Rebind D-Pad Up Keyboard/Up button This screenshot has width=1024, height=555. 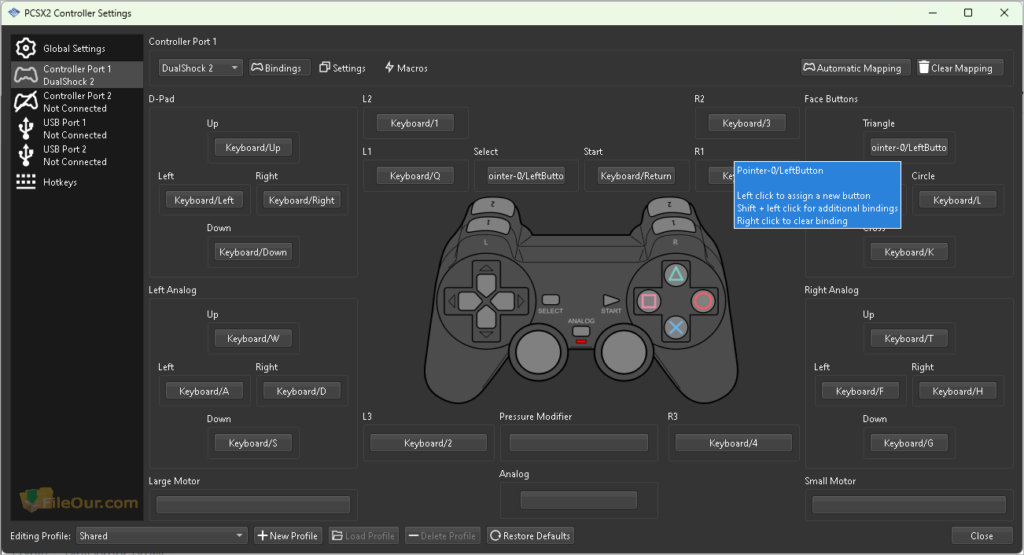pos(253,148)
